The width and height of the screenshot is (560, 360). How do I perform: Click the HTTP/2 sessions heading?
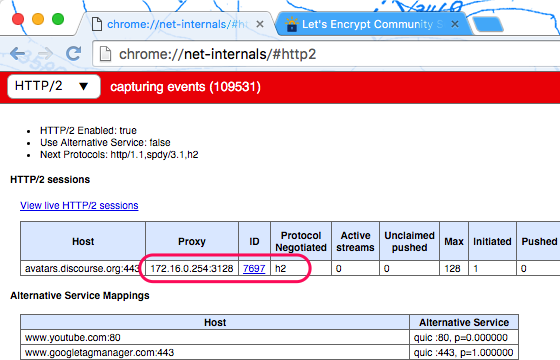point(50,179)
